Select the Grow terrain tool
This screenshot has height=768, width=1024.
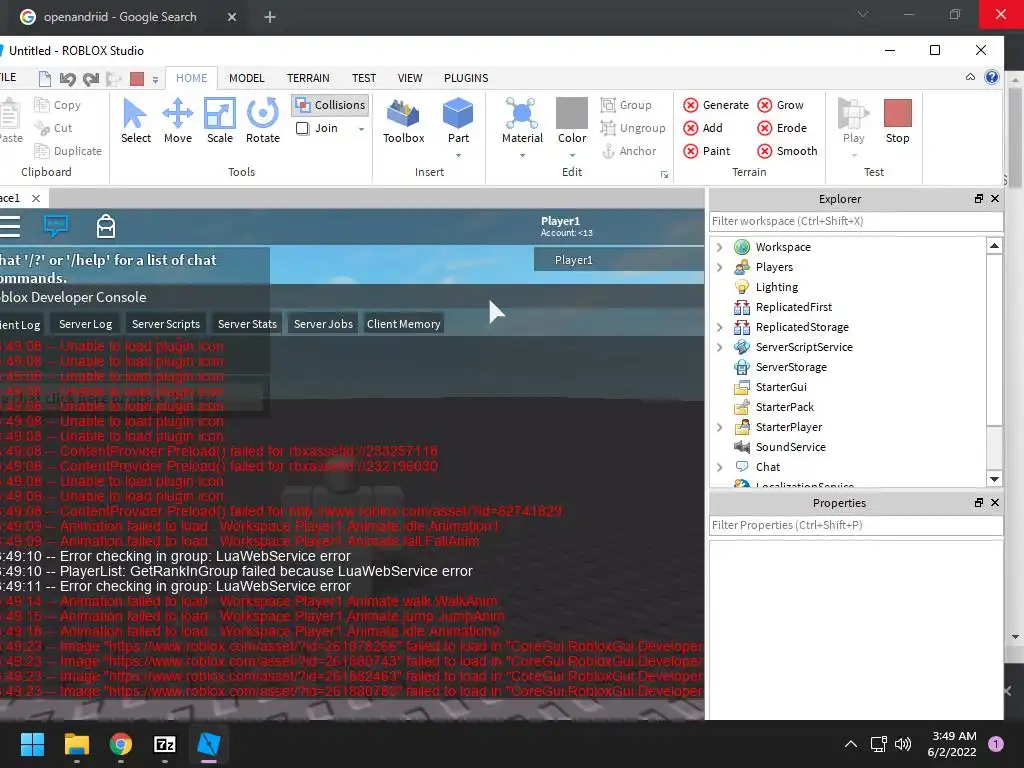click(x=780, y=105)
